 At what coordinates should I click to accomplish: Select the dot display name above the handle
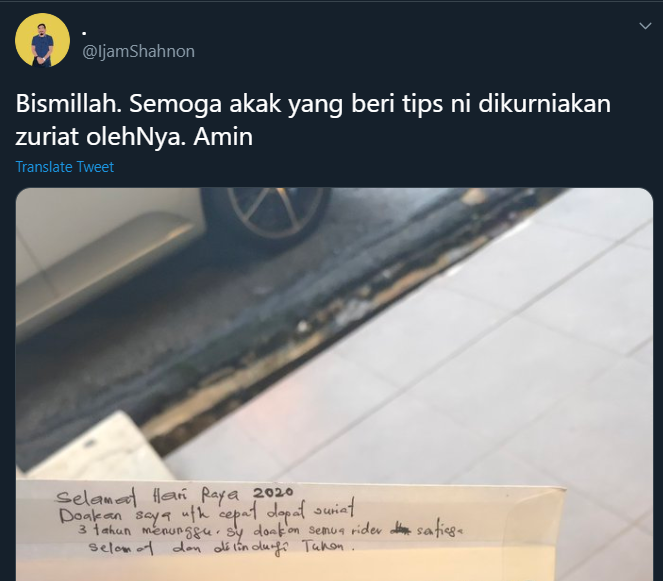coord(84,33)
